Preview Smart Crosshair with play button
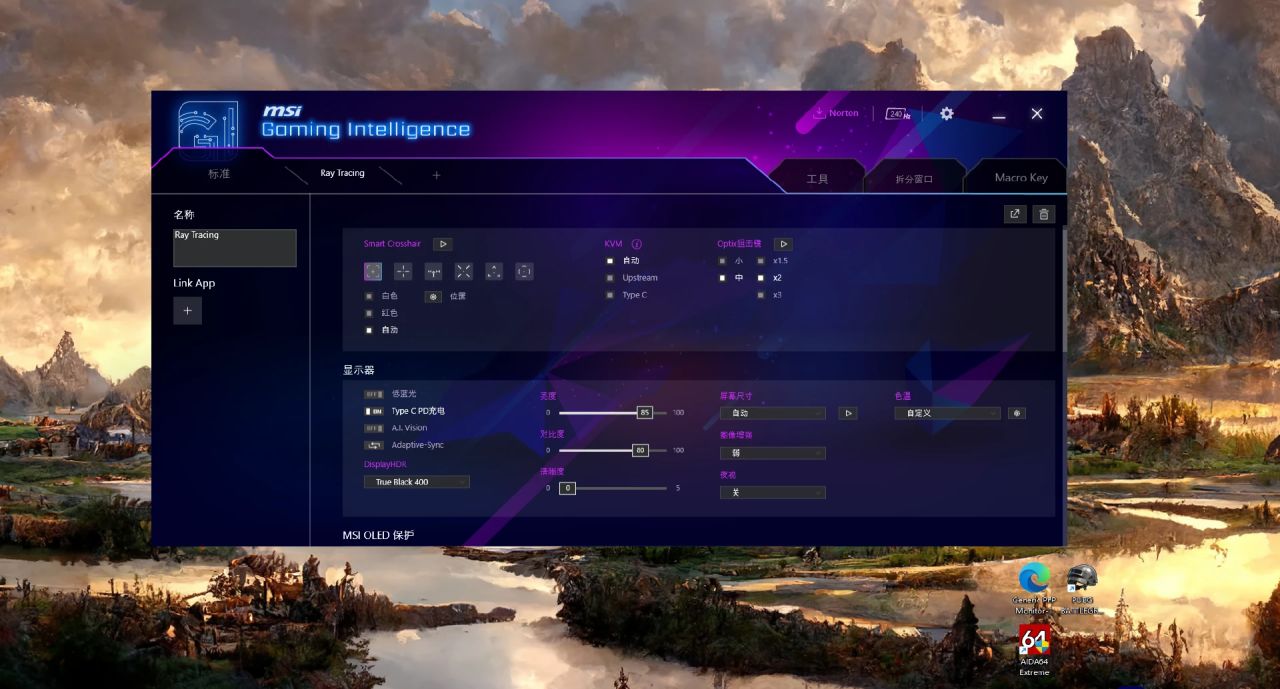This screenshot has height=689, width=1280. 443,244
